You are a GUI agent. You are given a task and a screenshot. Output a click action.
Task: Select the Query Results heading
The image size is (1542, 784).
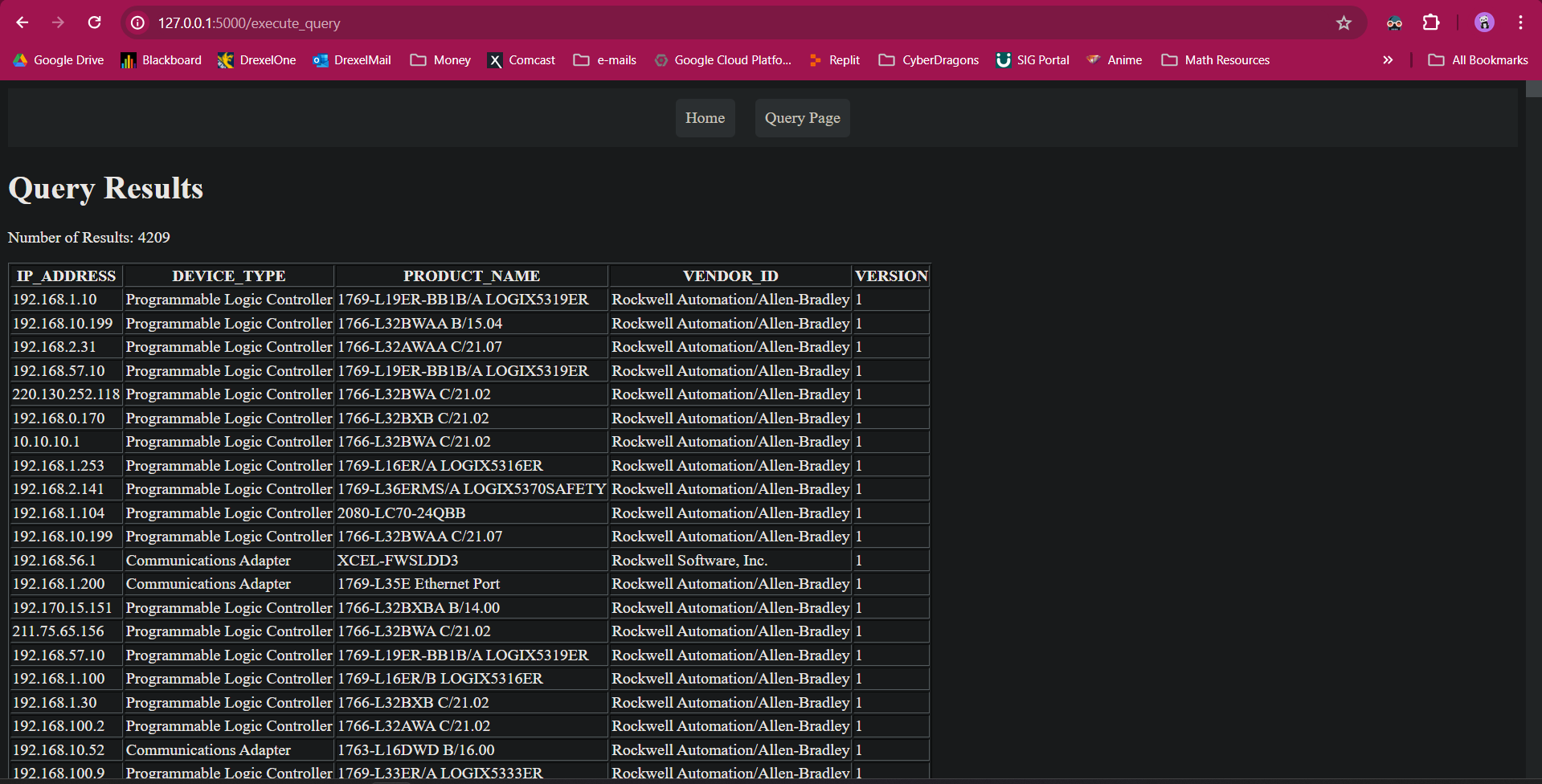point(106,188)
